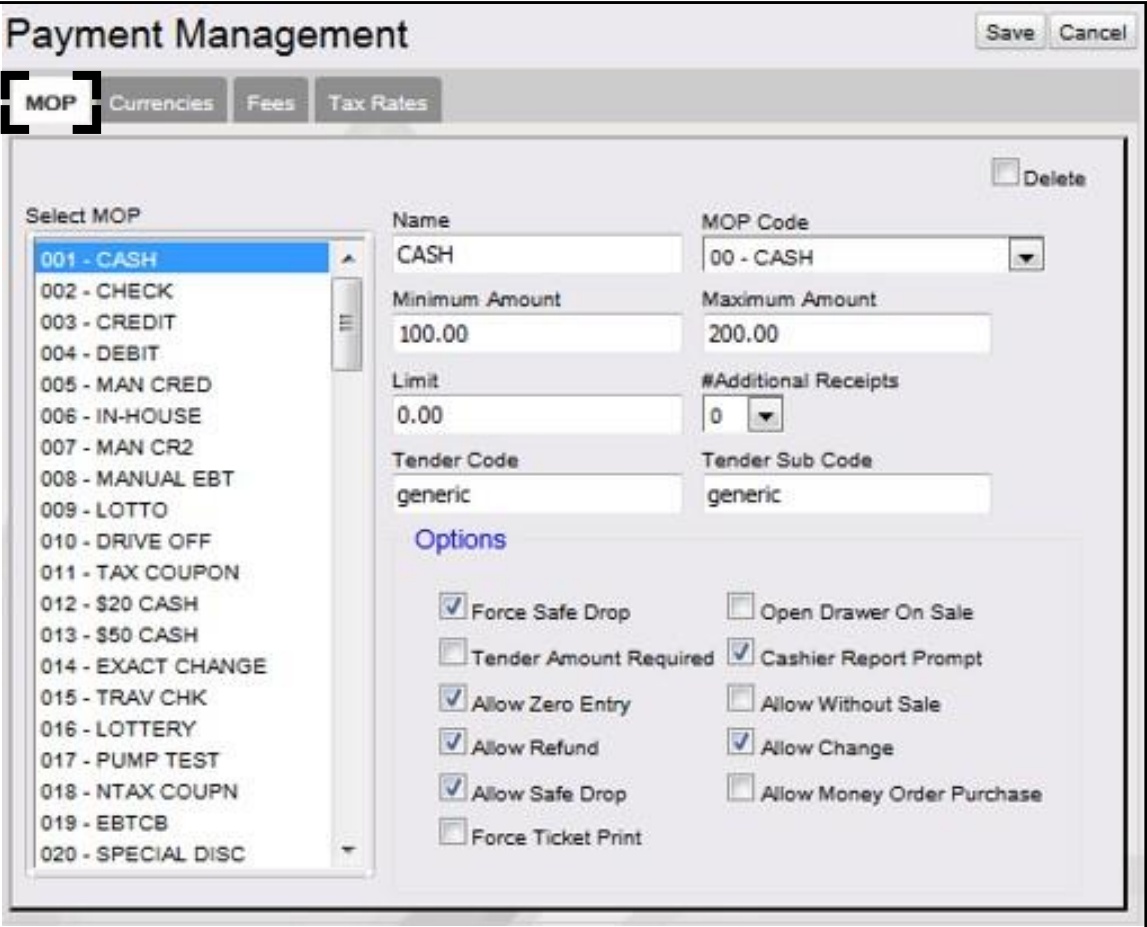Click the Cancel button
The width and height of the screenshot is (1147, 927).
pos(1092,33)
